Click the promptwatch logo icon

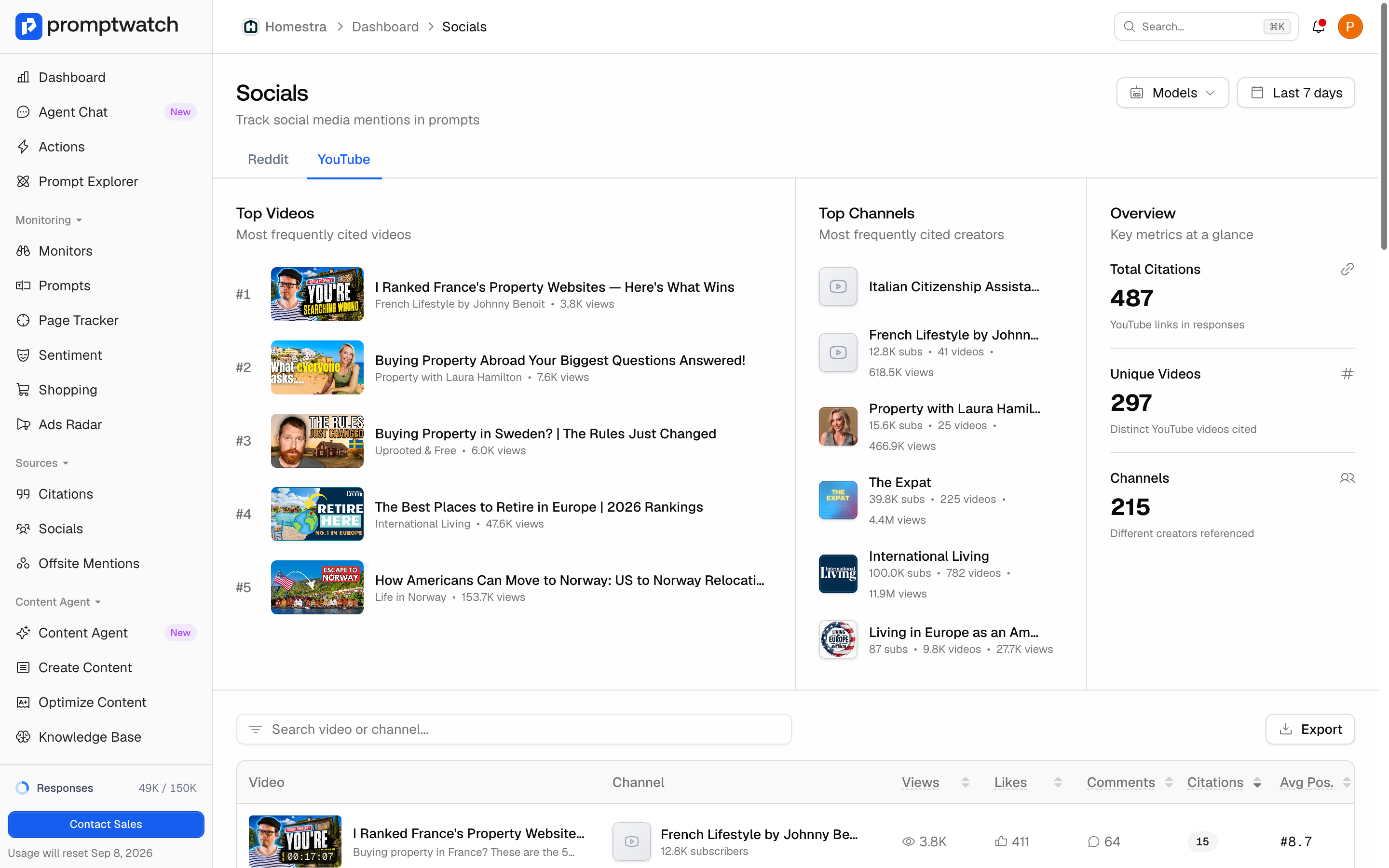[x=28, y=26]
